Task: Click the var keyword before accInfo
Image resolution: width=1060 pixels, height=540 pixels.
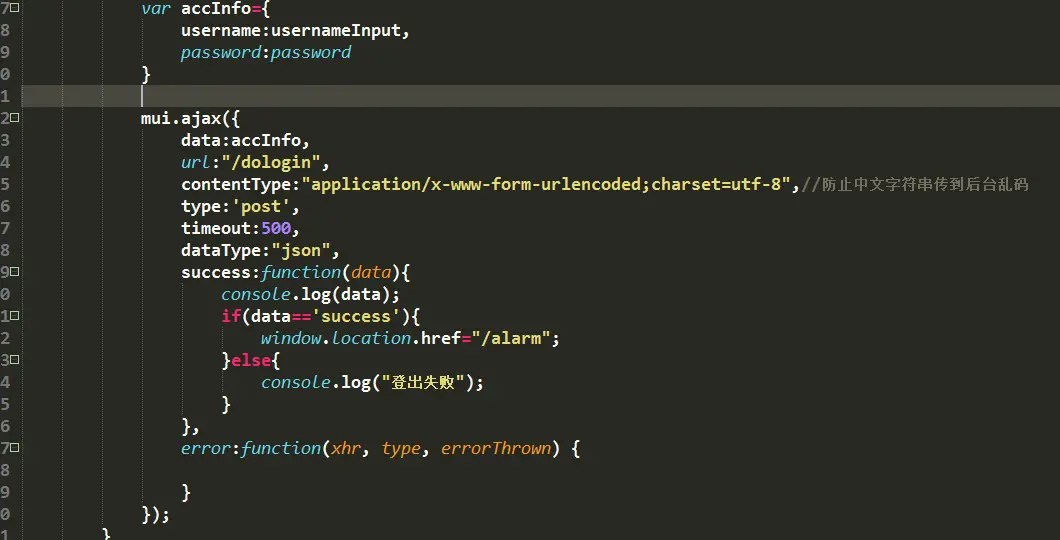Action: click(x=155, y=9)
